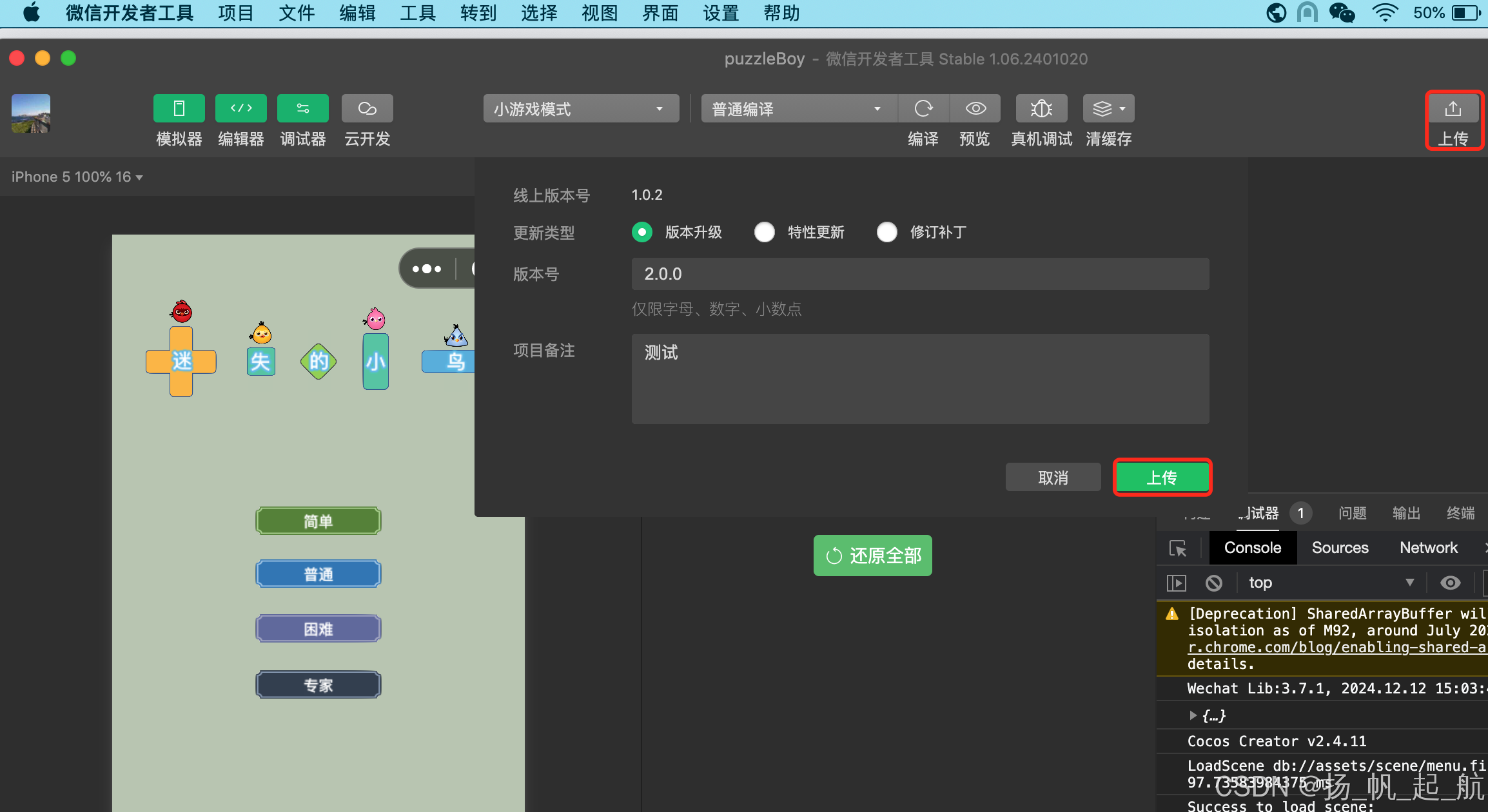This screenshot has width=1488, height=812.
Task: Select the 版本升级 update type
Action: tap(642, 232)
